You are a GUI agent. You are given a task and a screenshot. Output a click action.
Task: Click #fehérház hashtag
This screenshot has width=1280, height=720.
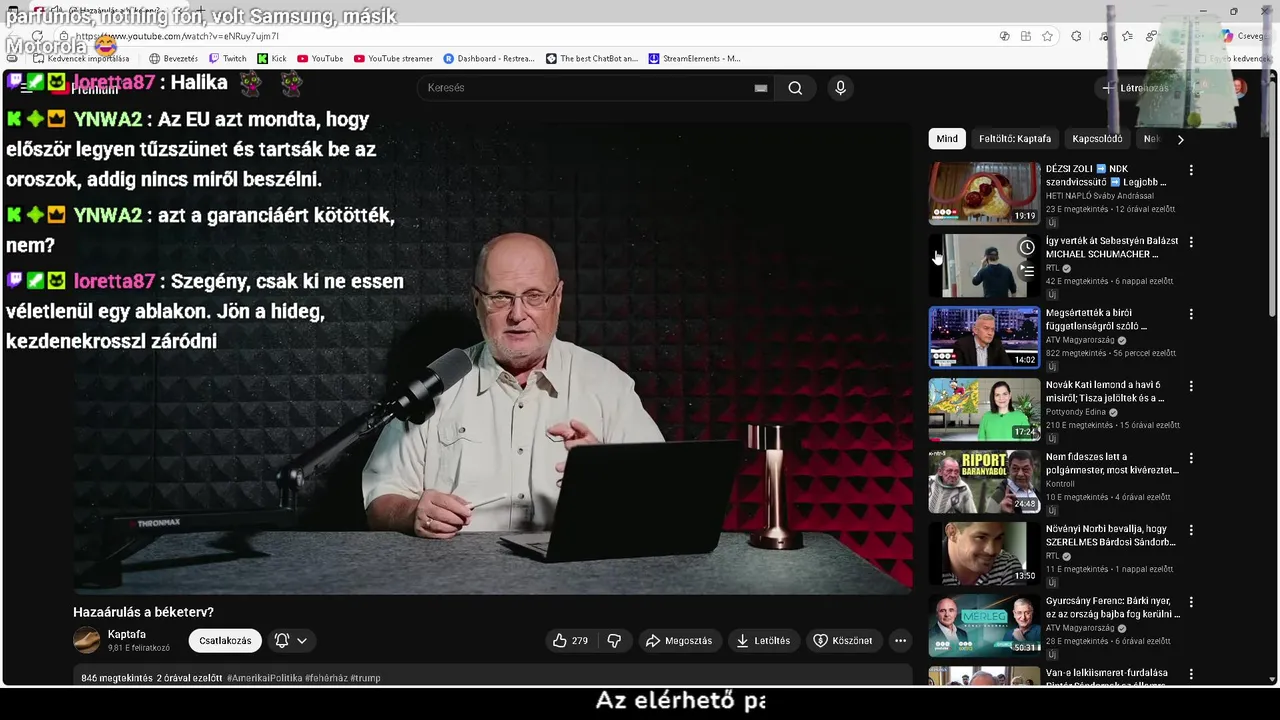(x=326, y=678)
